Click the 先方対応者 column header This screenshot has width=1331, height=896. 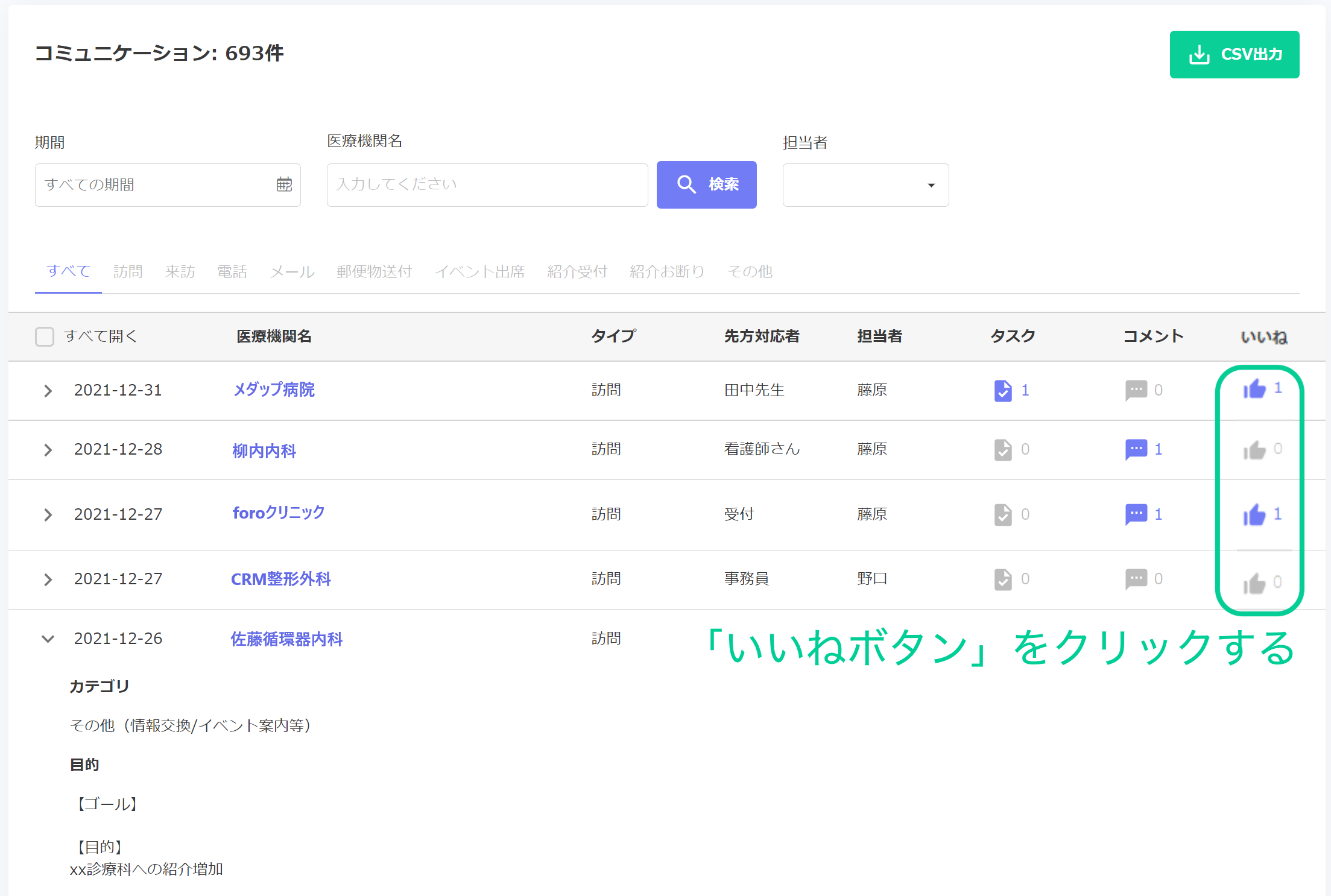762,336
